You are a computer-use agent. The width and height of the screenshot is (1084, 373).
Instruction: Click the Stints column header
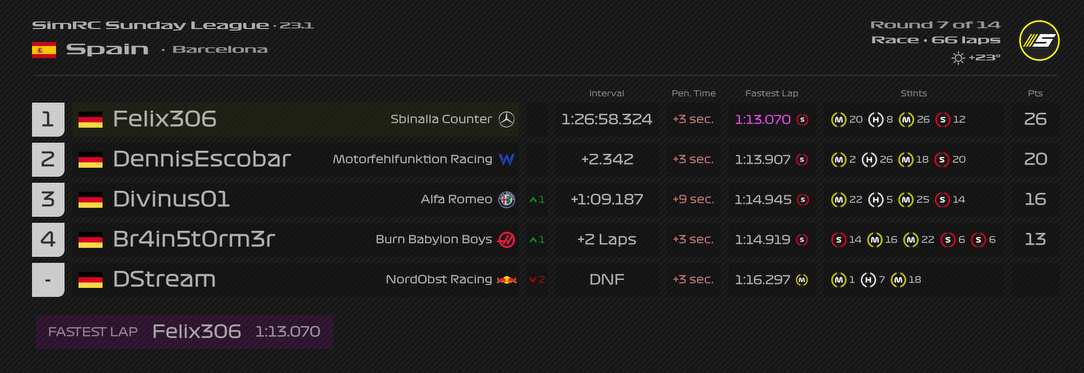click(914, 93)
